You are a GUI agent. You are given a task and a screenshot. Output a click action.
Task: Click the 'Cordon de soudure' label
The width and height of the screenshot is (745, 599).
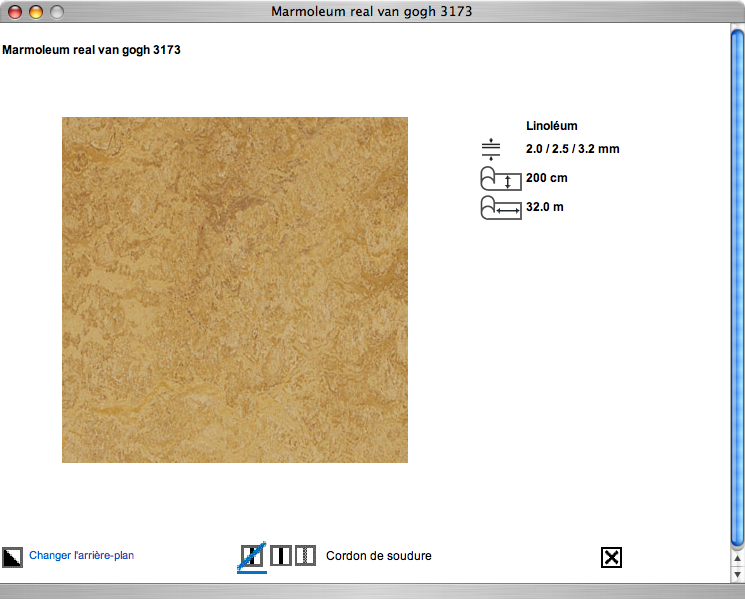click(379, 555)
